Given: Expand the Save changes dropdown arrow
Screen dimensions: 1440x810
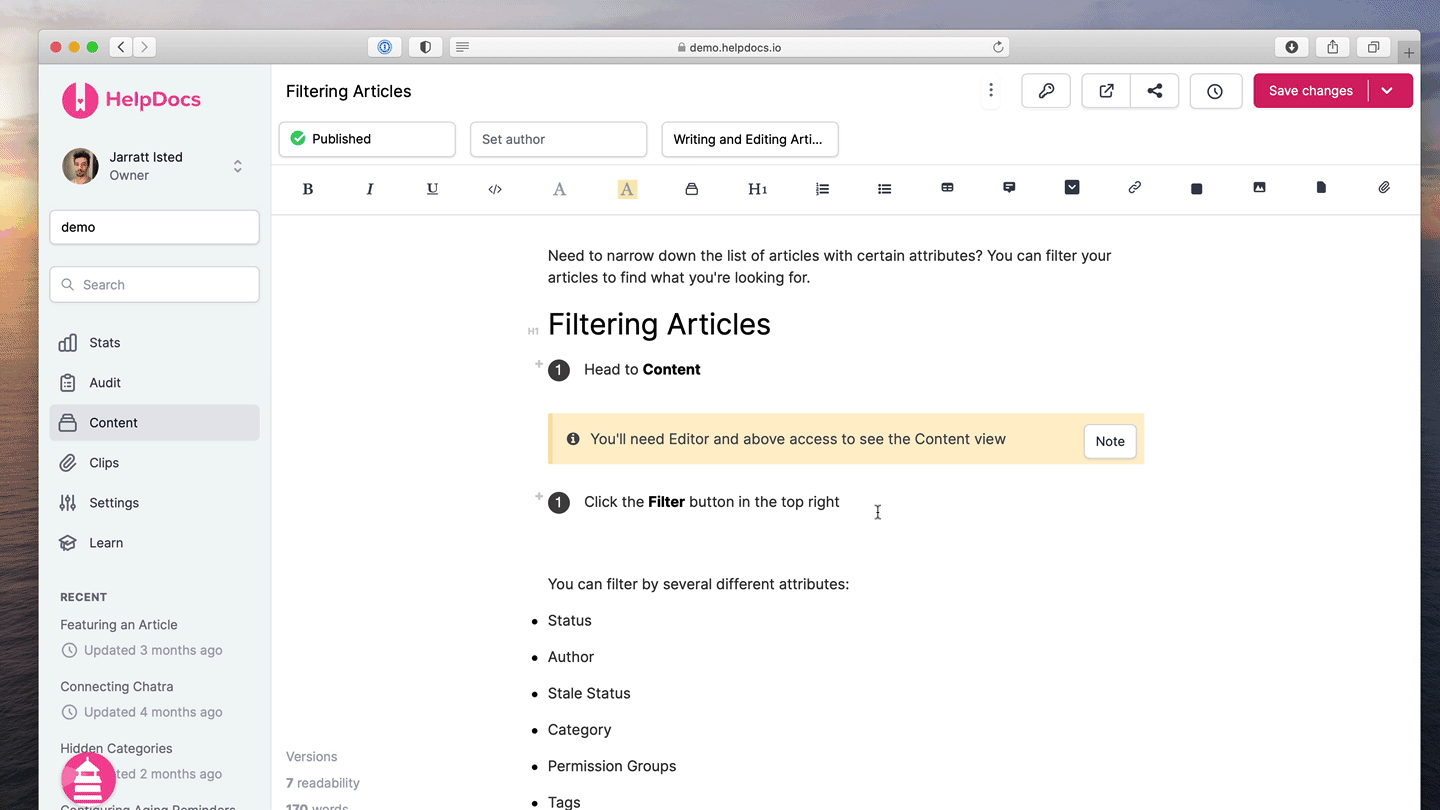Looking at the screenshot, I should [x=1388, y=91].
